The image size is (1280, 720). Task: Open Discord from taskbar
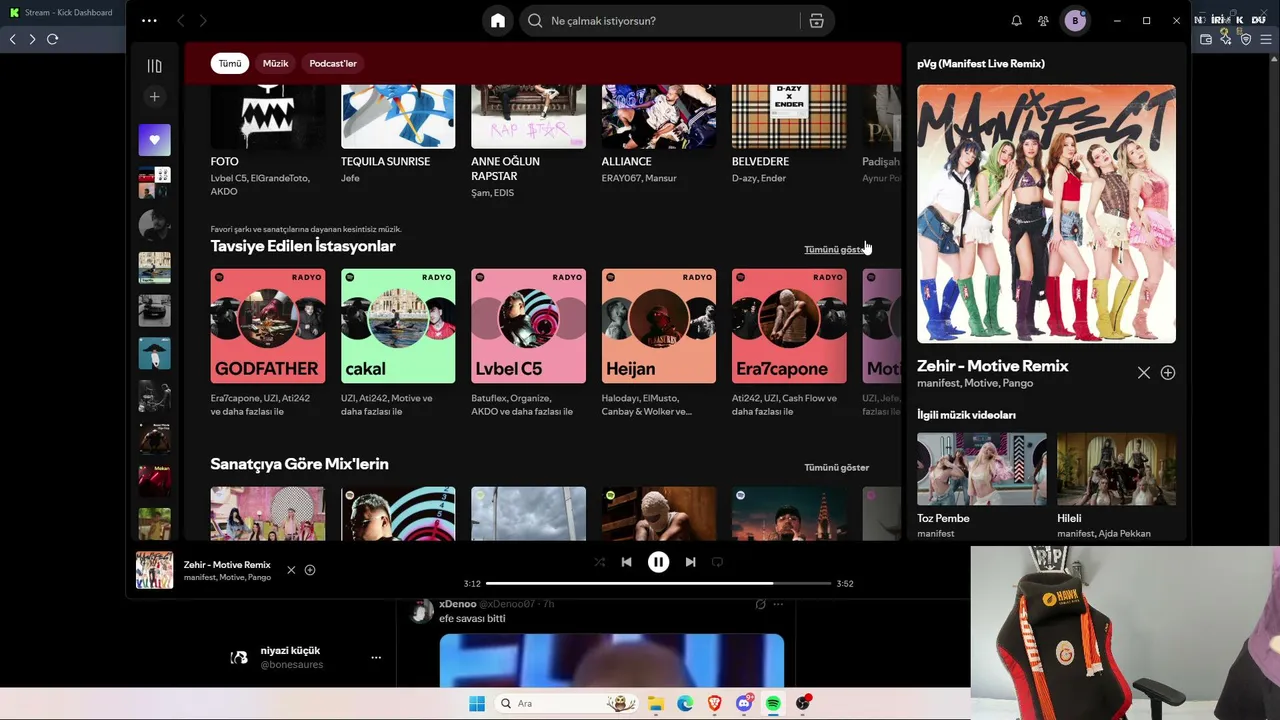pyautogui.click(x=744, y=704)
